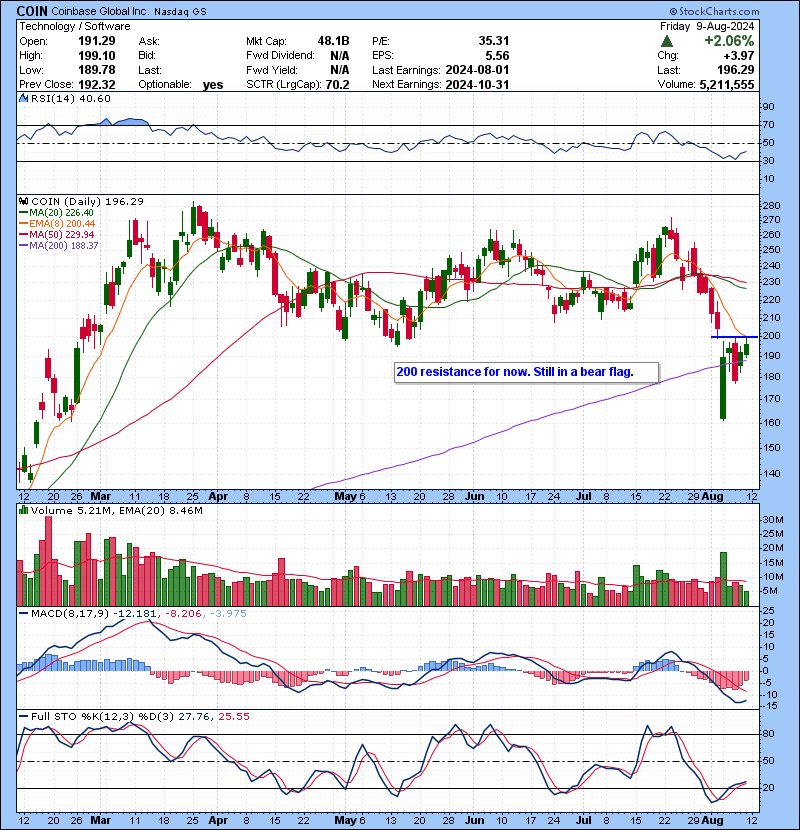The height and width of the screenshot is (830, 800).
Task: Click the Open value 191.29
Action: 97,41
